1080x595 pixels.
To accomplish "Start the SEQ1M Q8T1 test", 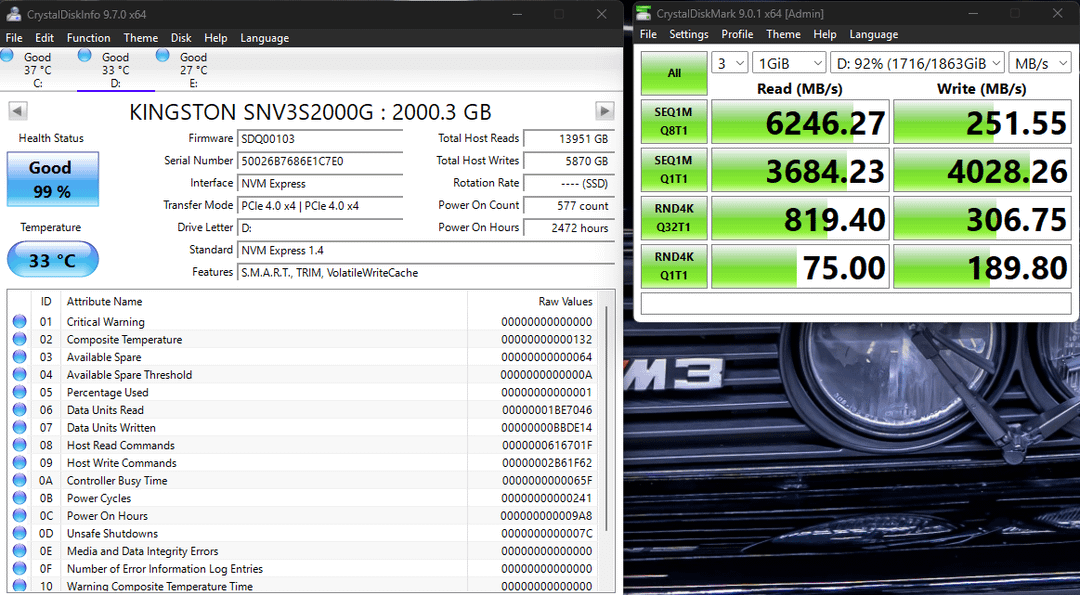I will [x=674, y=121].
